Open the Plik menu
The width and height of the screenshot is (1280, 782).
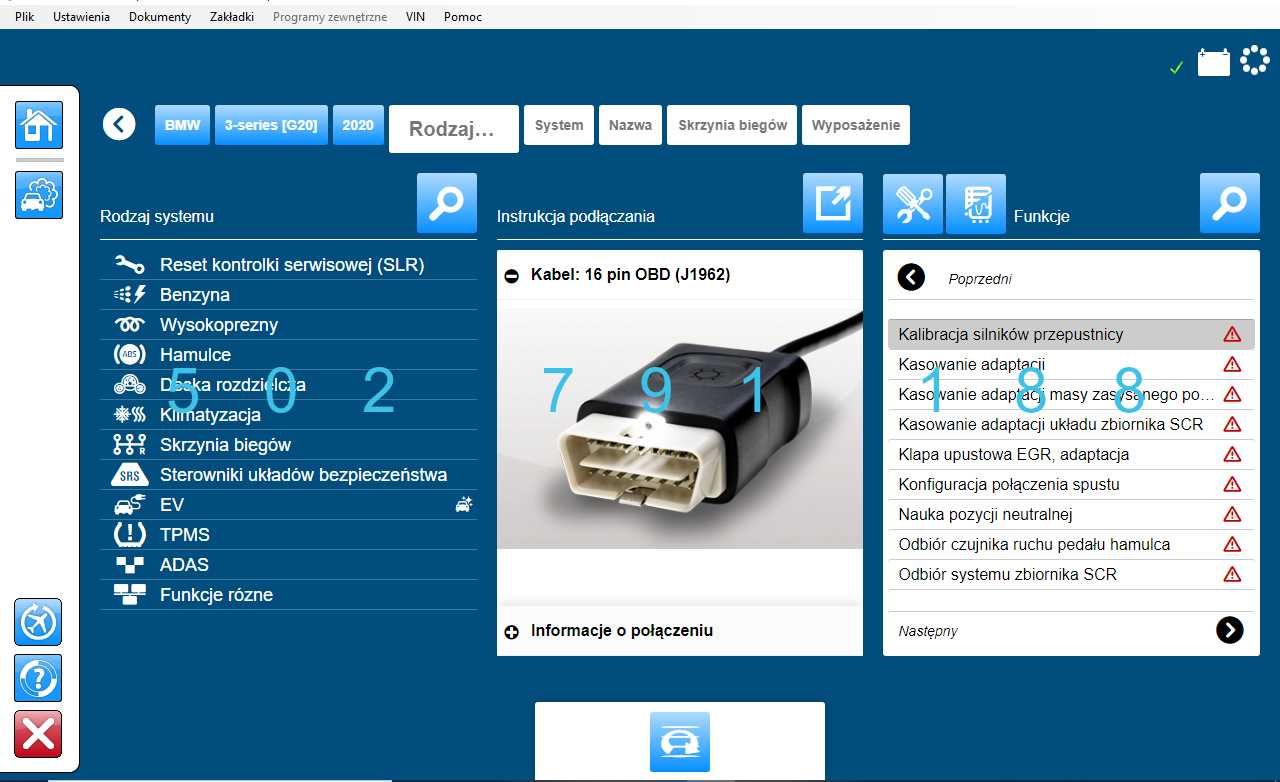coord(25,17)
